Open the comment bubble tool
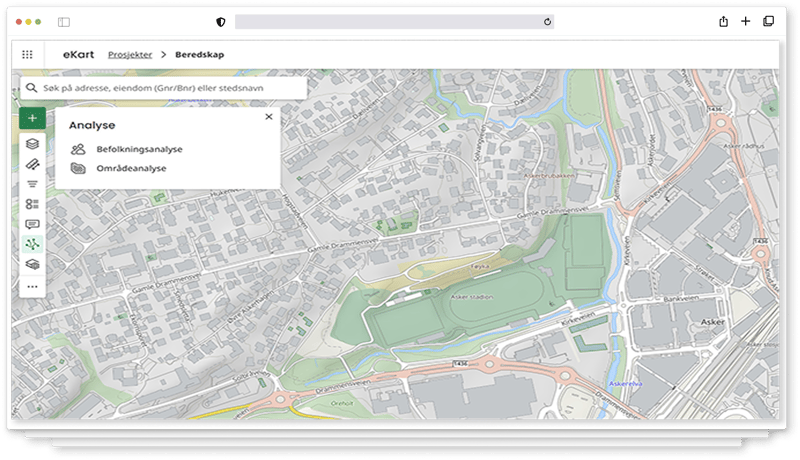This screenshot has width=800, height=460. [x=32, y=224]
